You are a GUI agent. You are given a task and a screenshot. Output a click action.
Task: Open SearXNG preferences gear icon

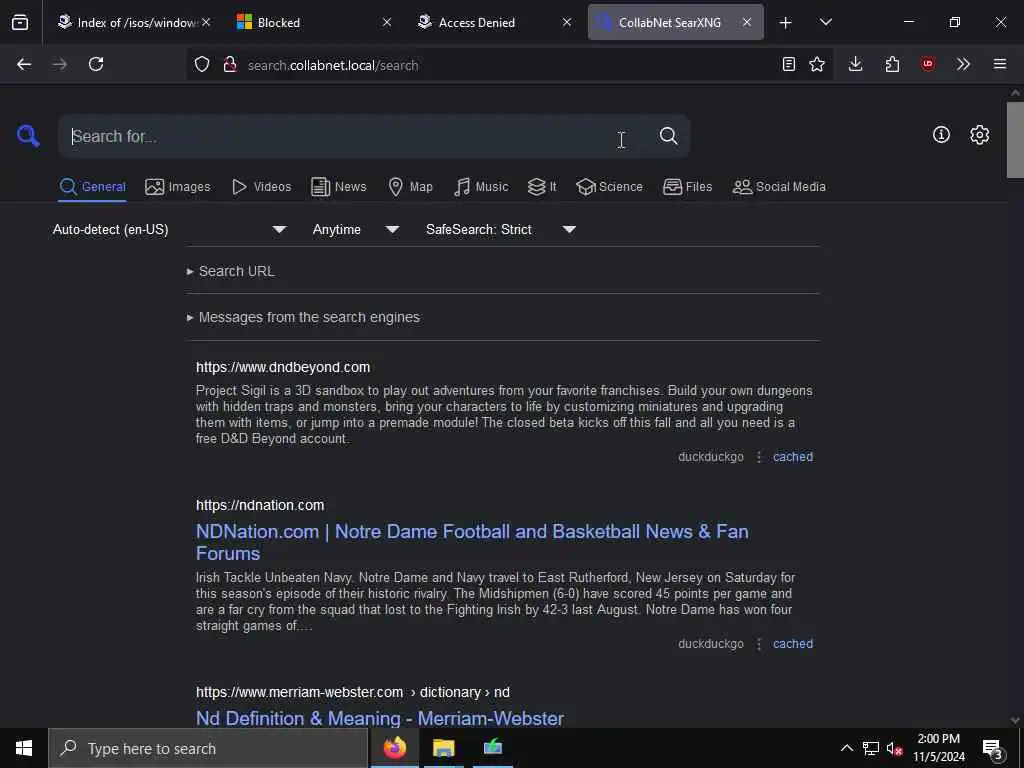tap(979, 135)
